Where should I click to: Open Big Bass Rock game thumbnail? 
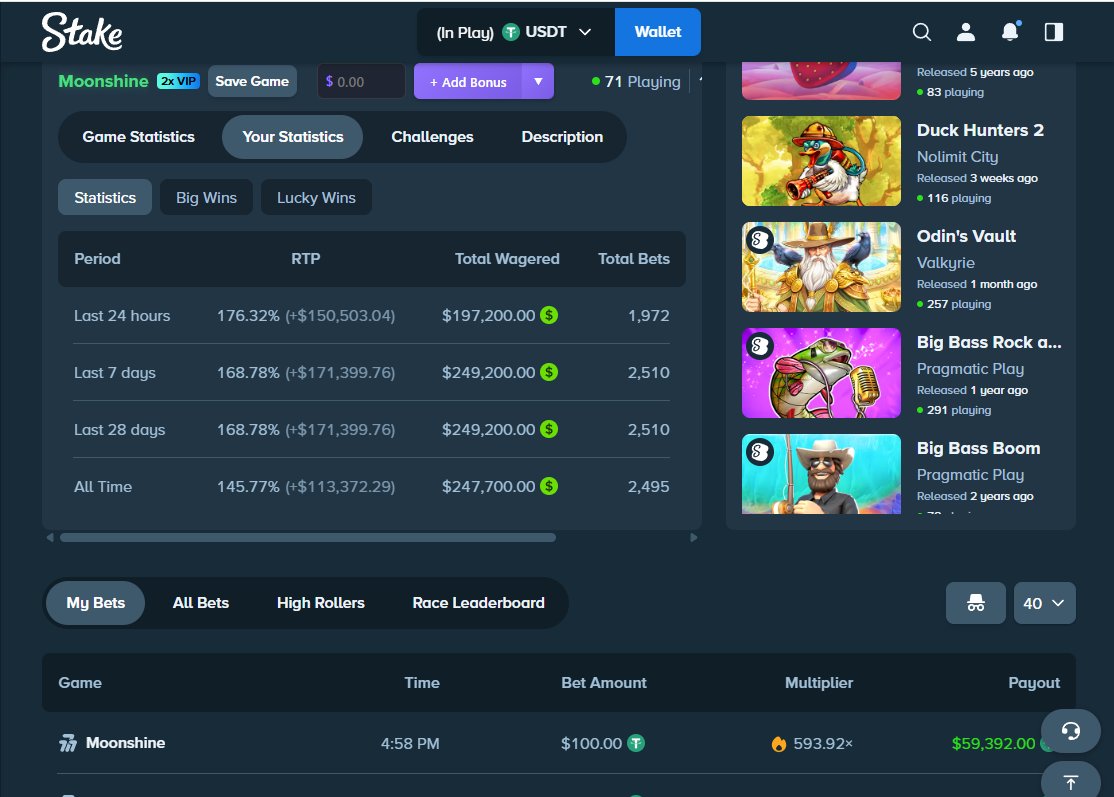click(x=821, y=373)
